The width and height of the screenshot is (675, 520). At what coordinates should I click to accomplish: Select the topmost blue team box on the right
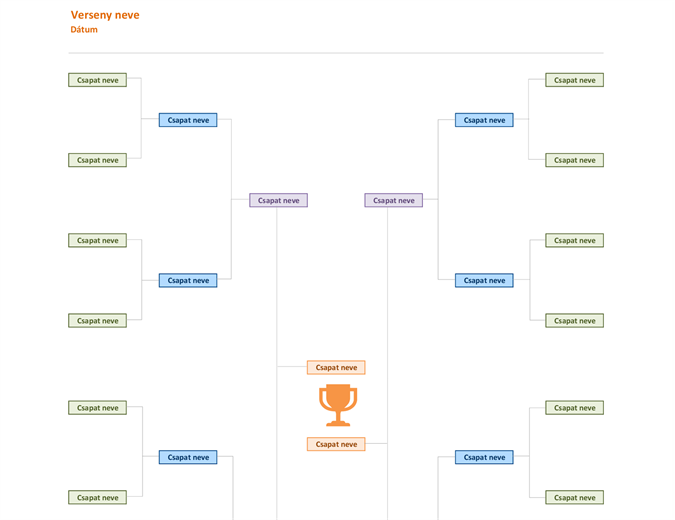[484, 120]
